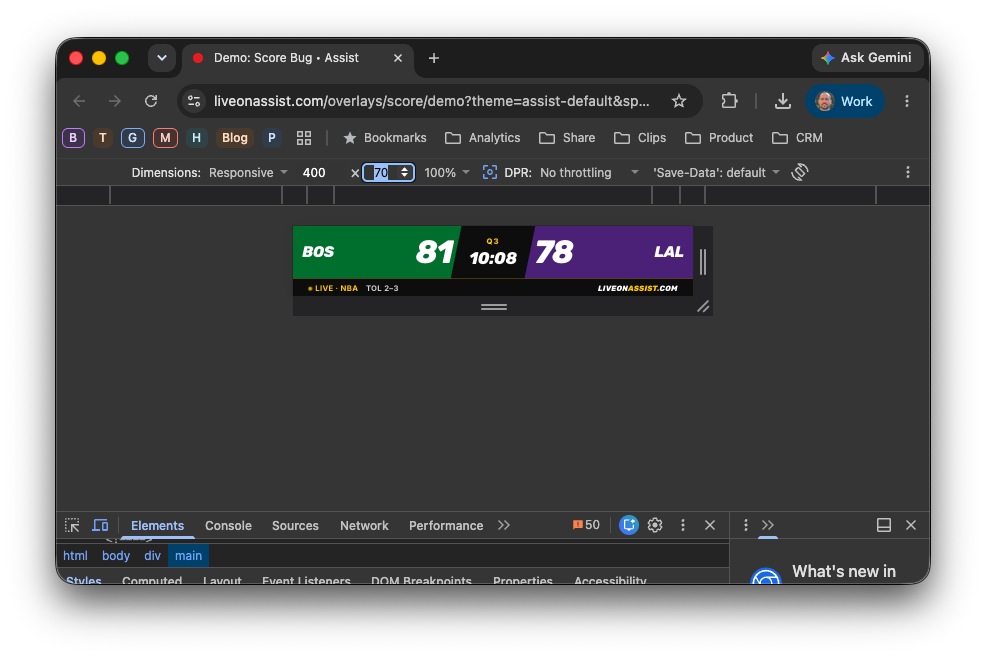Open device toolbar more options menu
This screenshot has width=986, height=658.
coord(907,172)
